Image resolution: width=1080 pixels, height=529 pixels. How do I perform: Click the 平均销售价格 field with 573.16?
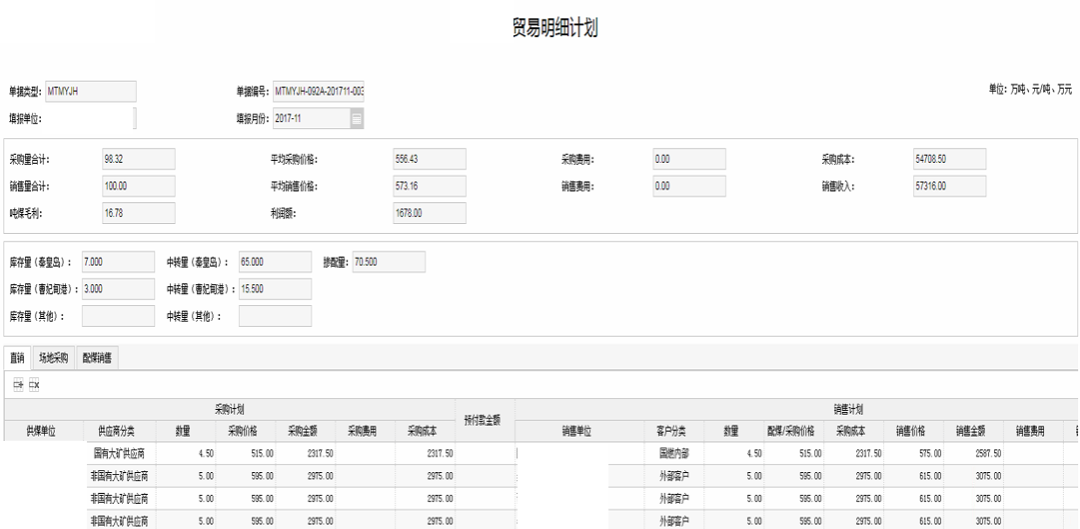(430, 186)
